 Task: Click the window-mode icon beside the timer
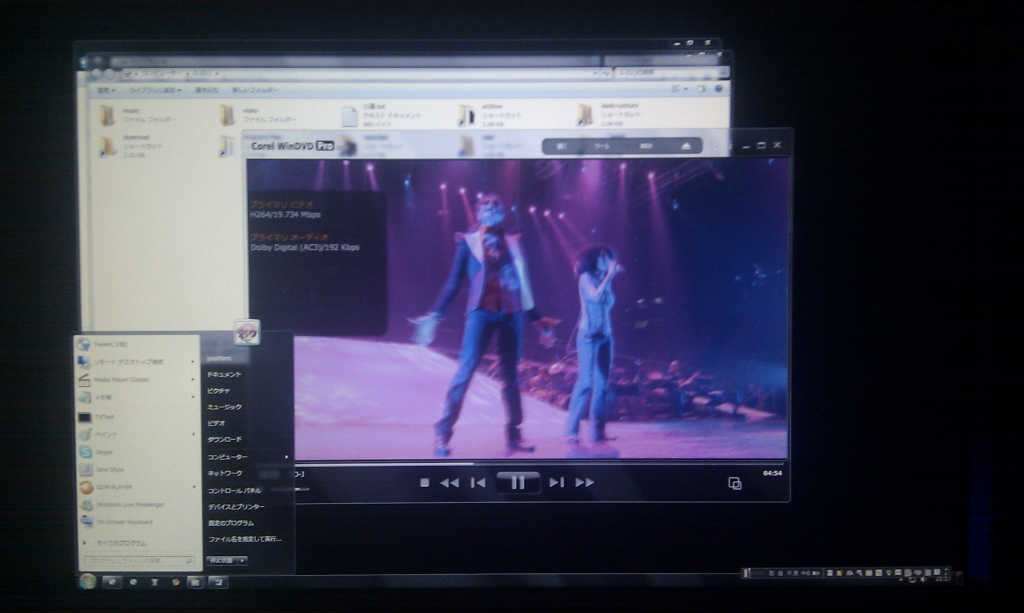735,483
